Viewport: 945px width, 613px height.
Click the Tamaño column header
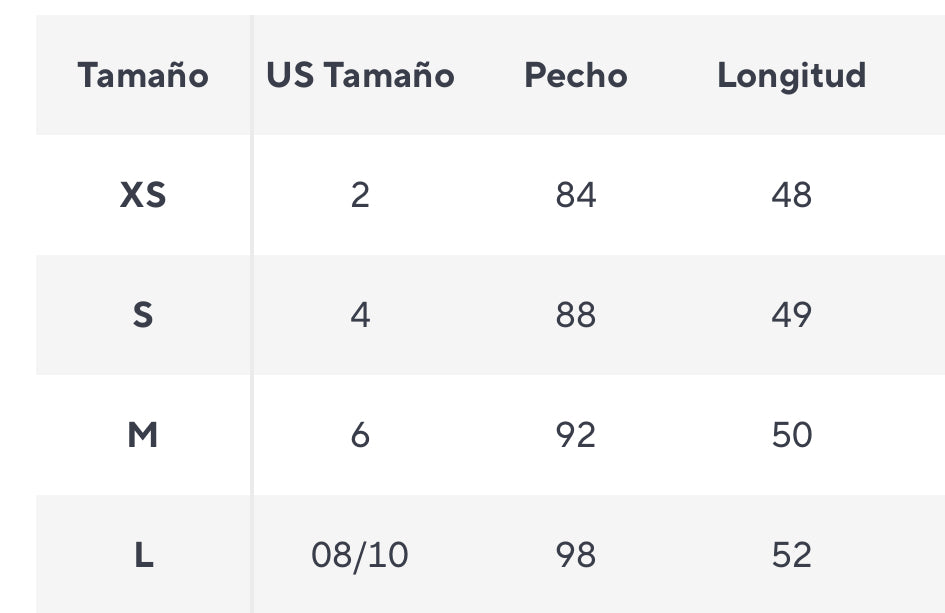[143, 76]
